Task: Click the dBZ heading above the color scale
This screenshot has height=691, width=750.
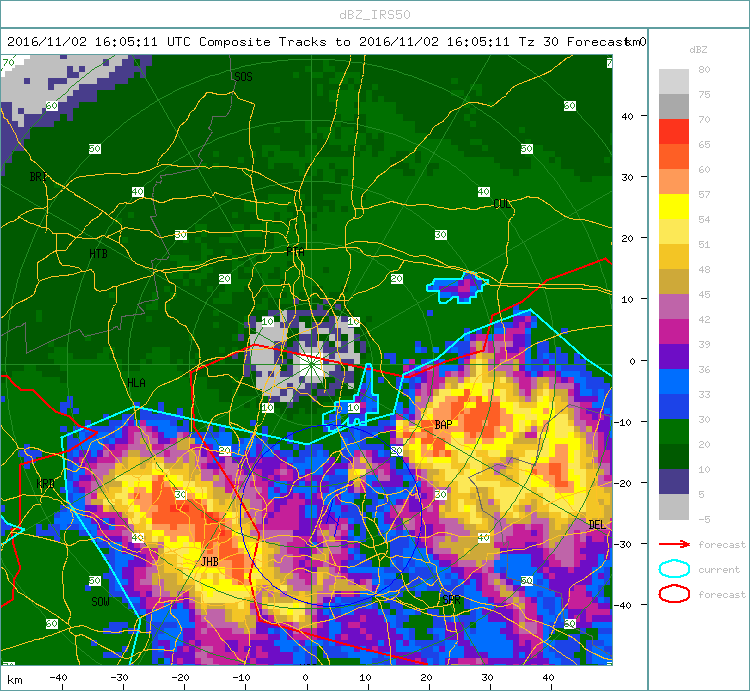Action: pos(698,50)
